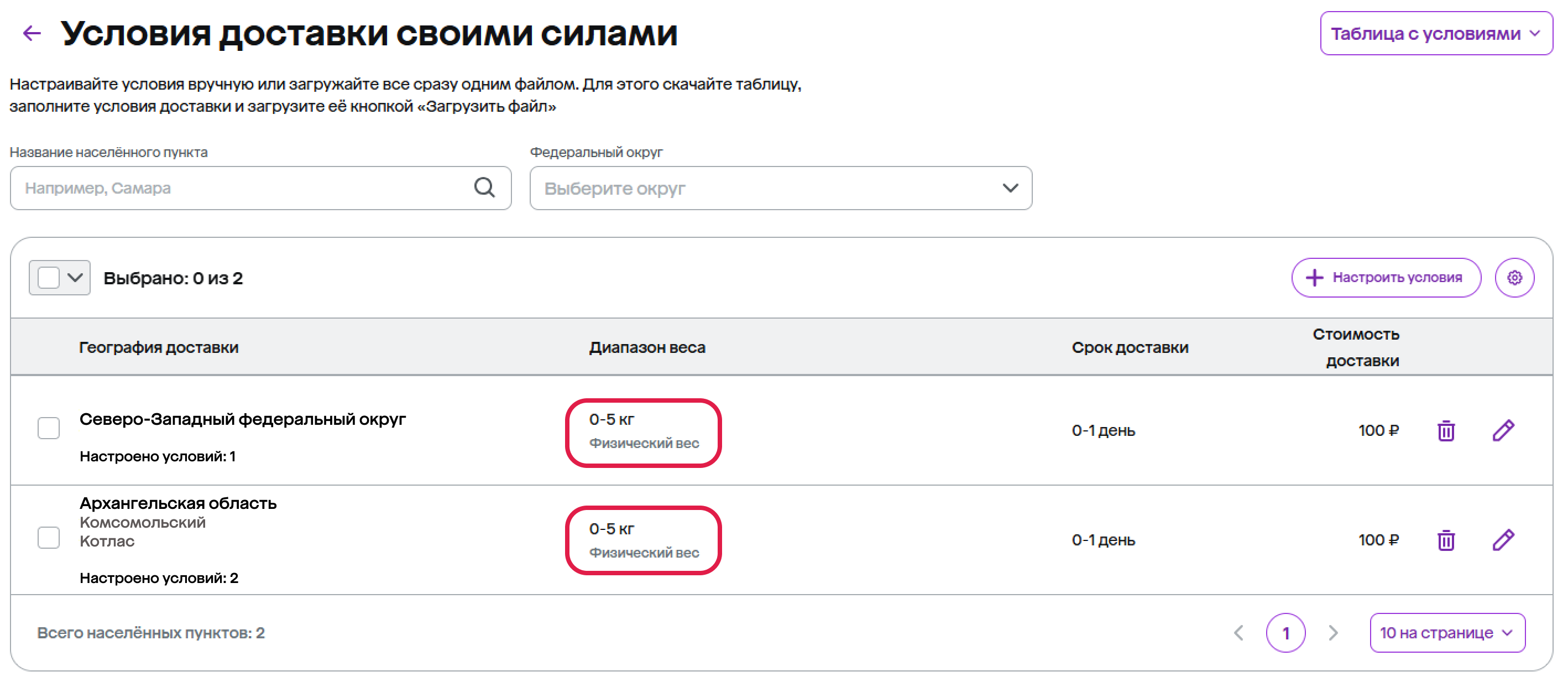Screen dimensions: 1568x687
Task: Click the Диапазон веса column header
Action: 647,347
